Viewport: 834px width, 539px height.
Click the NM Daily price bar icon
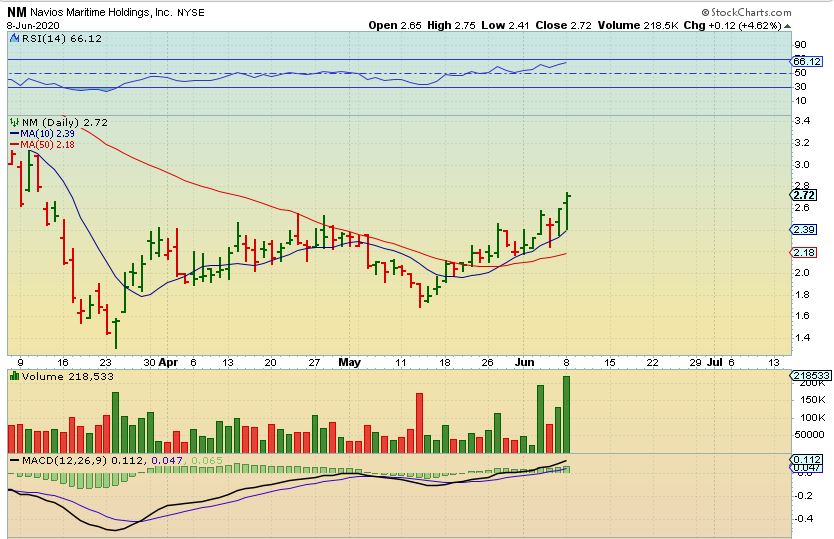click(14, 122)
